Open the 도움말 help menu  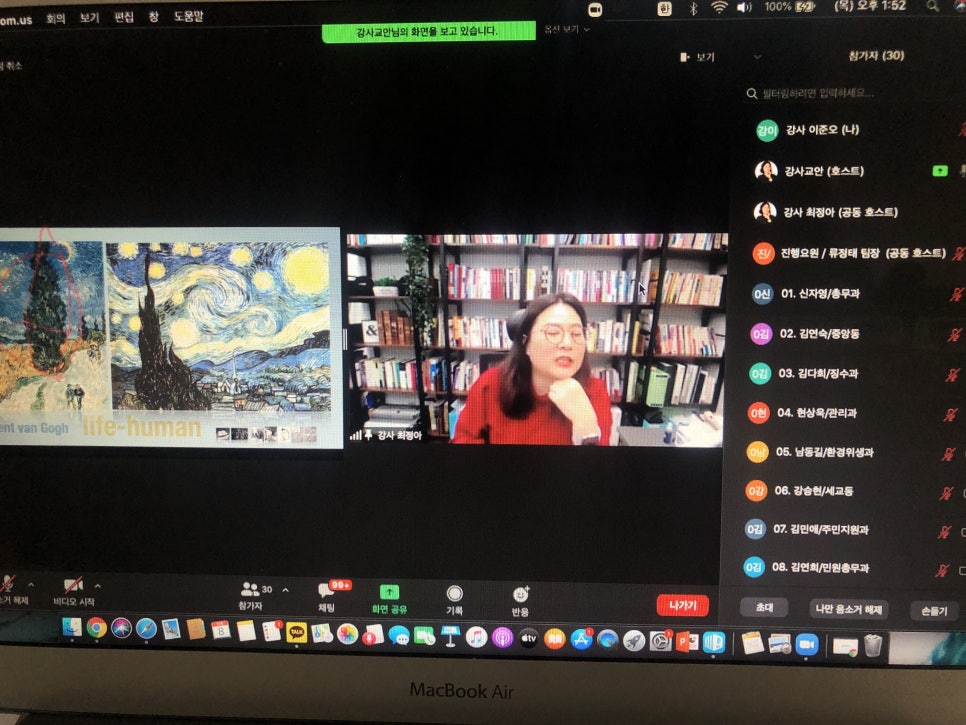pyautogui.click(x=189, y=15)
